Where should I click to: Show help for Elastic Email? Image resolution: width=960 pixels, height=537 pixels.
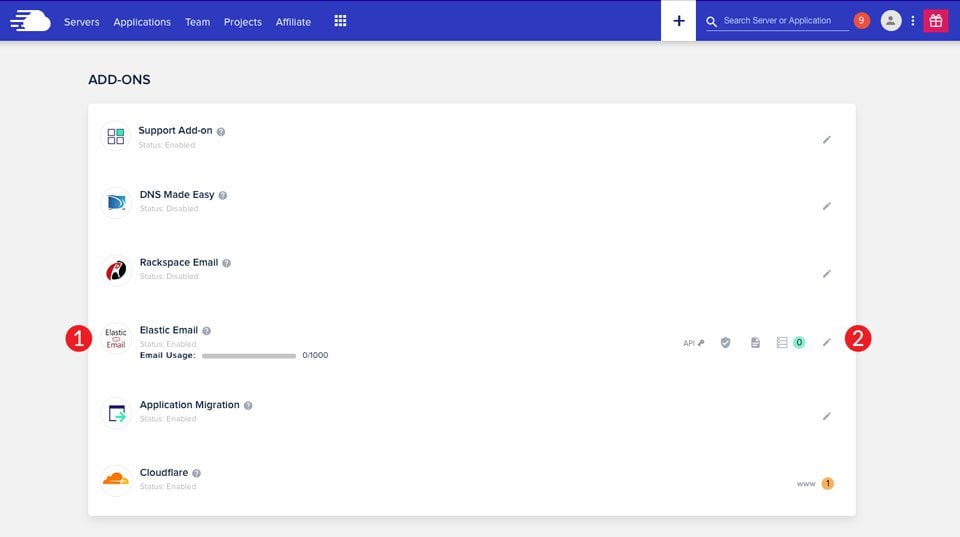(x=206, y=331)
